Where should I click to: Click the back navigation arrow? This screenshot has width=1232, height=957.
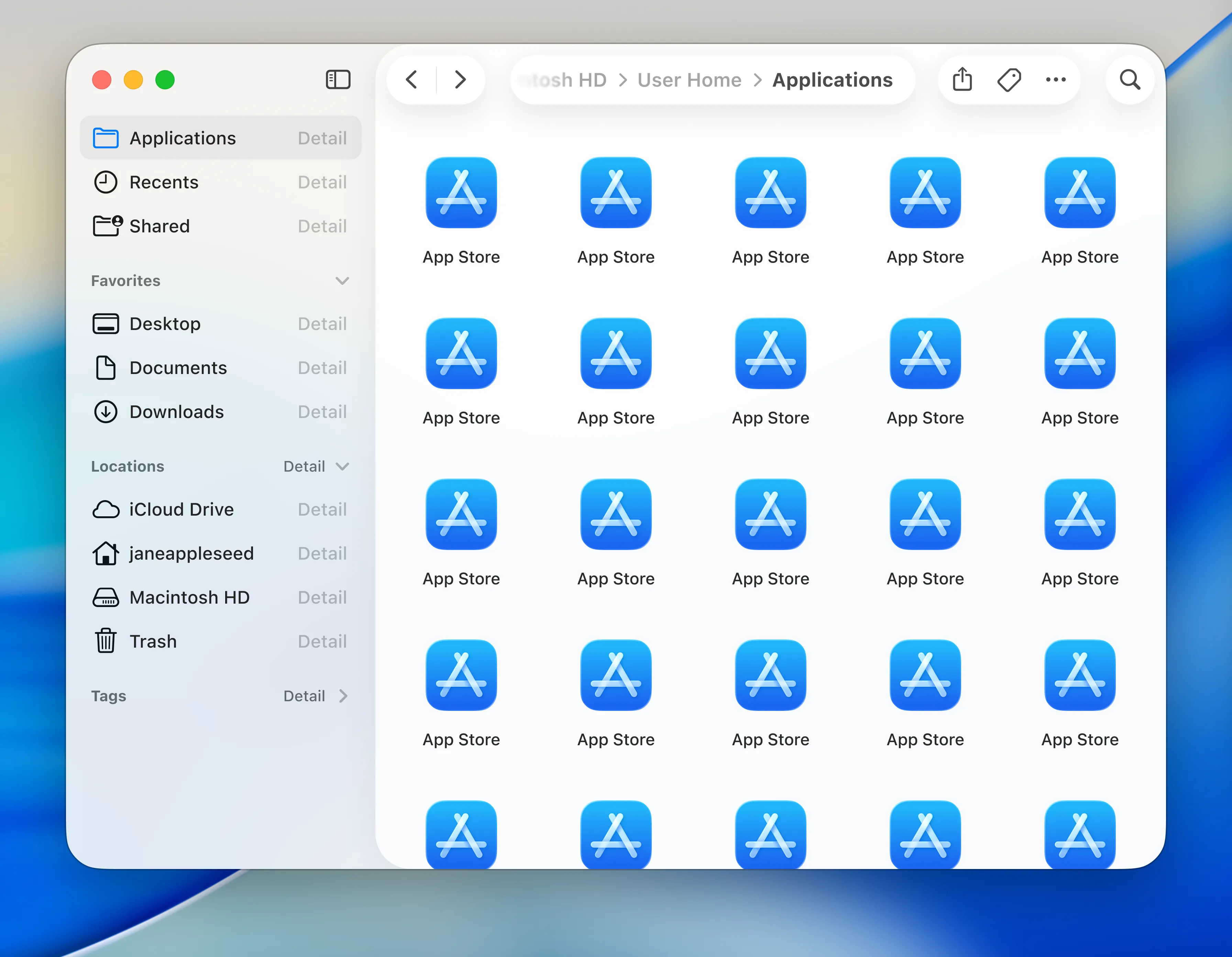click(412, 79)
